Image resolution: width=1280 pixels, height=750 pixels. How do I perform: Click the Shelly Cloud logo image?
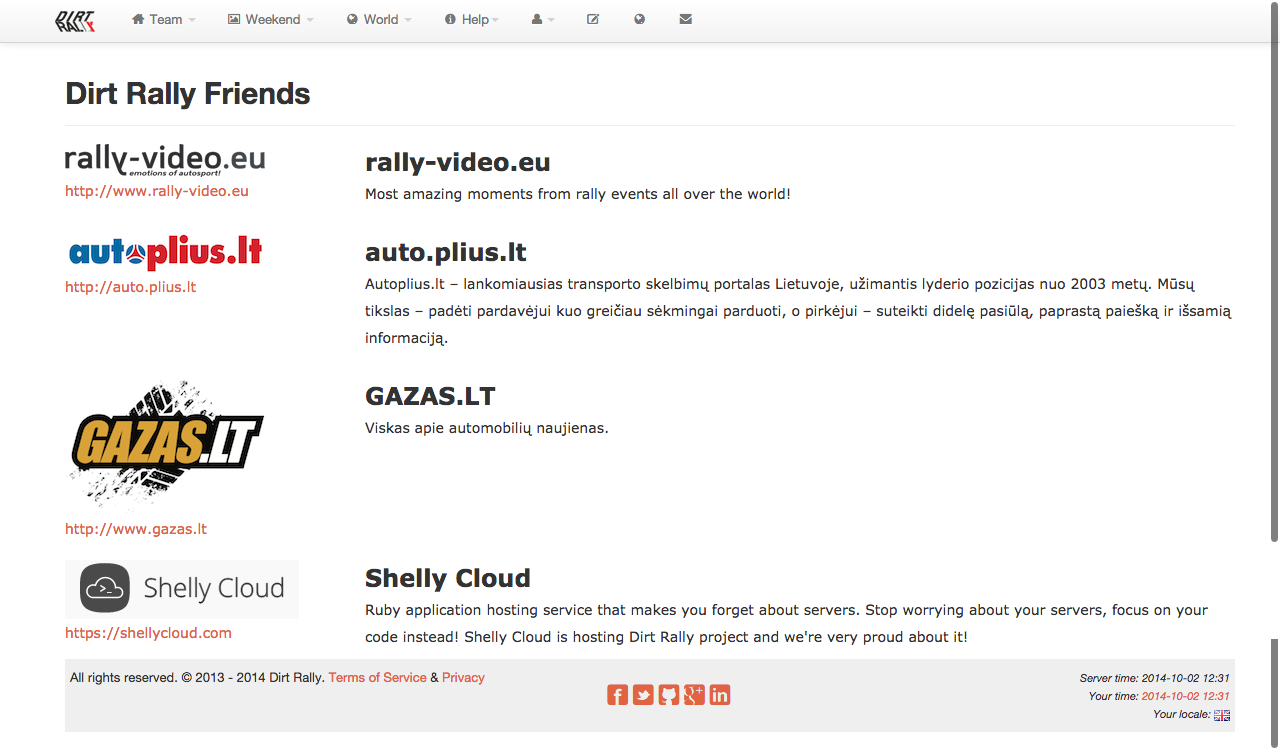(x=182, y=589)
